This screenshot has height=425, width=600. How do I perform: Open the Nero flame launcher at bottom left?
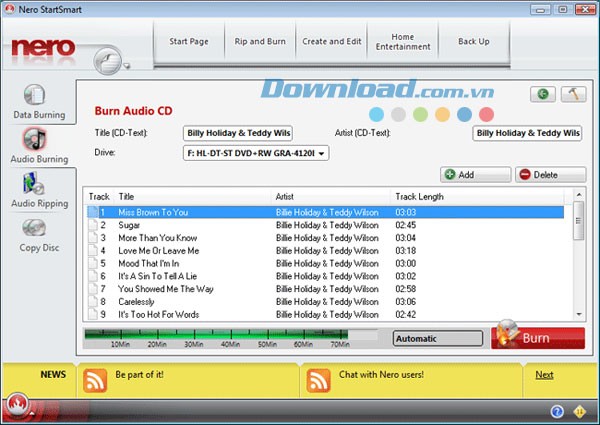pos(18,406)
